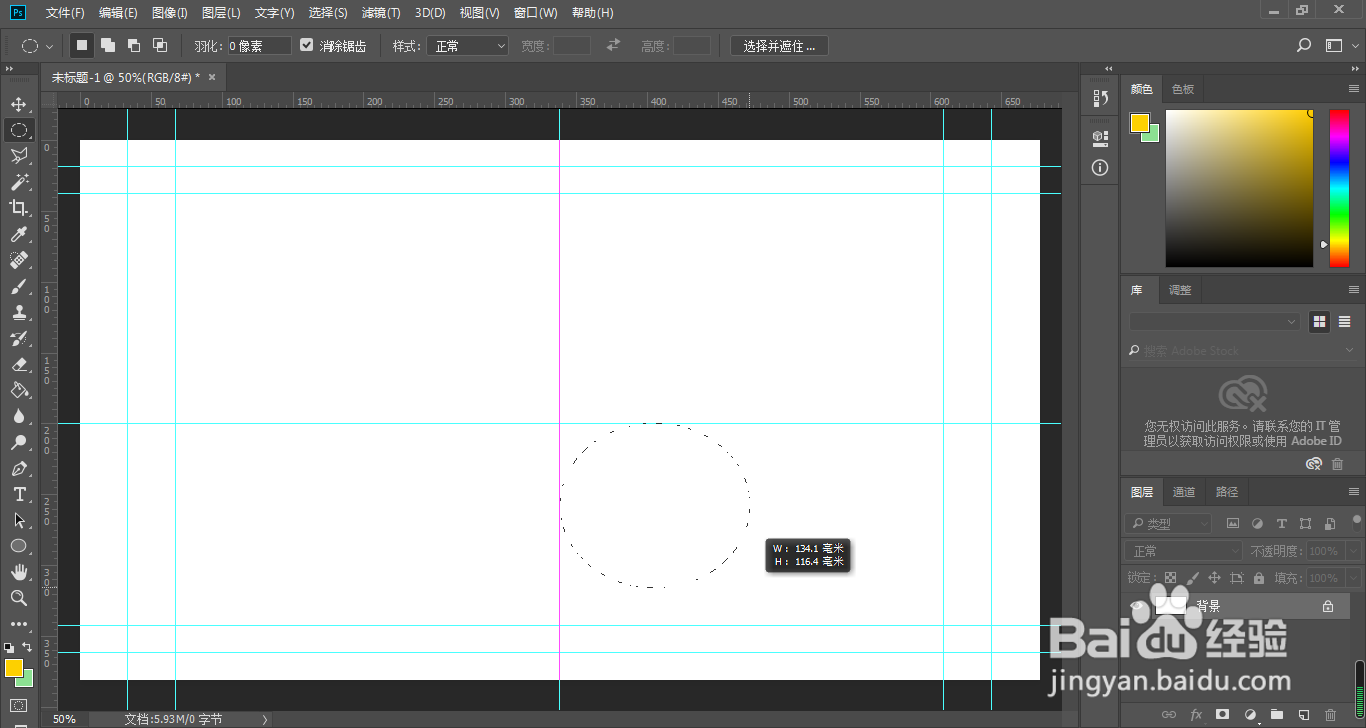The image size is (1366, 728).
Task: Add a layer style with fx icon
Action: point(1196,715)
